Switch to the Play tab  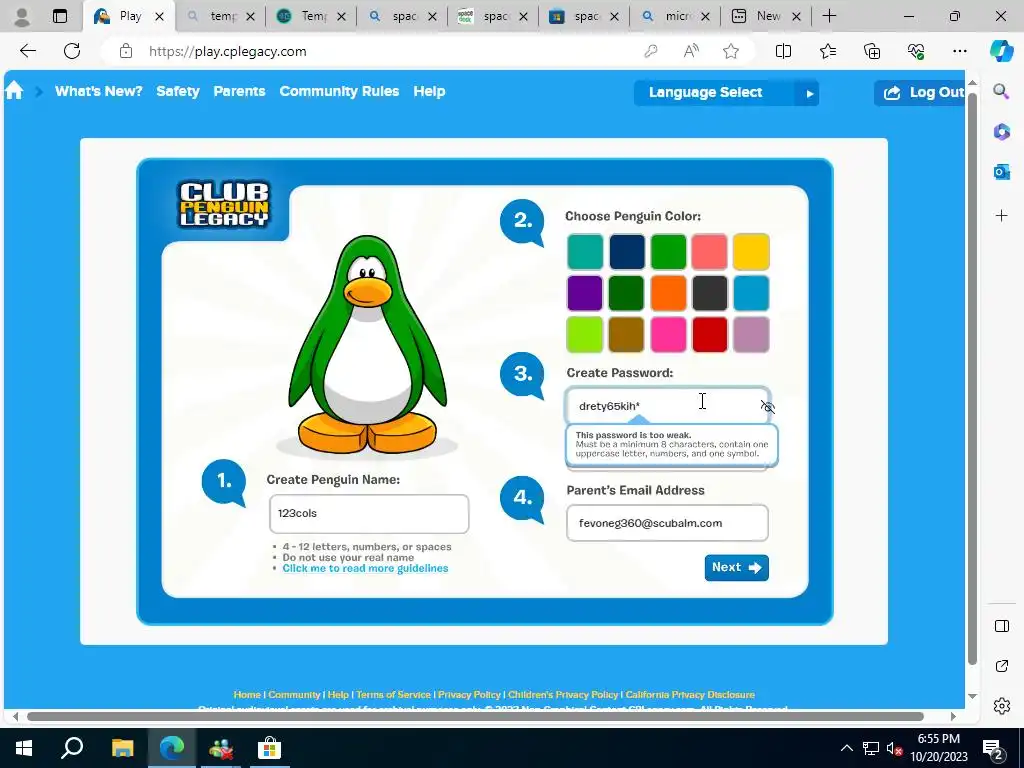[x=129, y=16]
